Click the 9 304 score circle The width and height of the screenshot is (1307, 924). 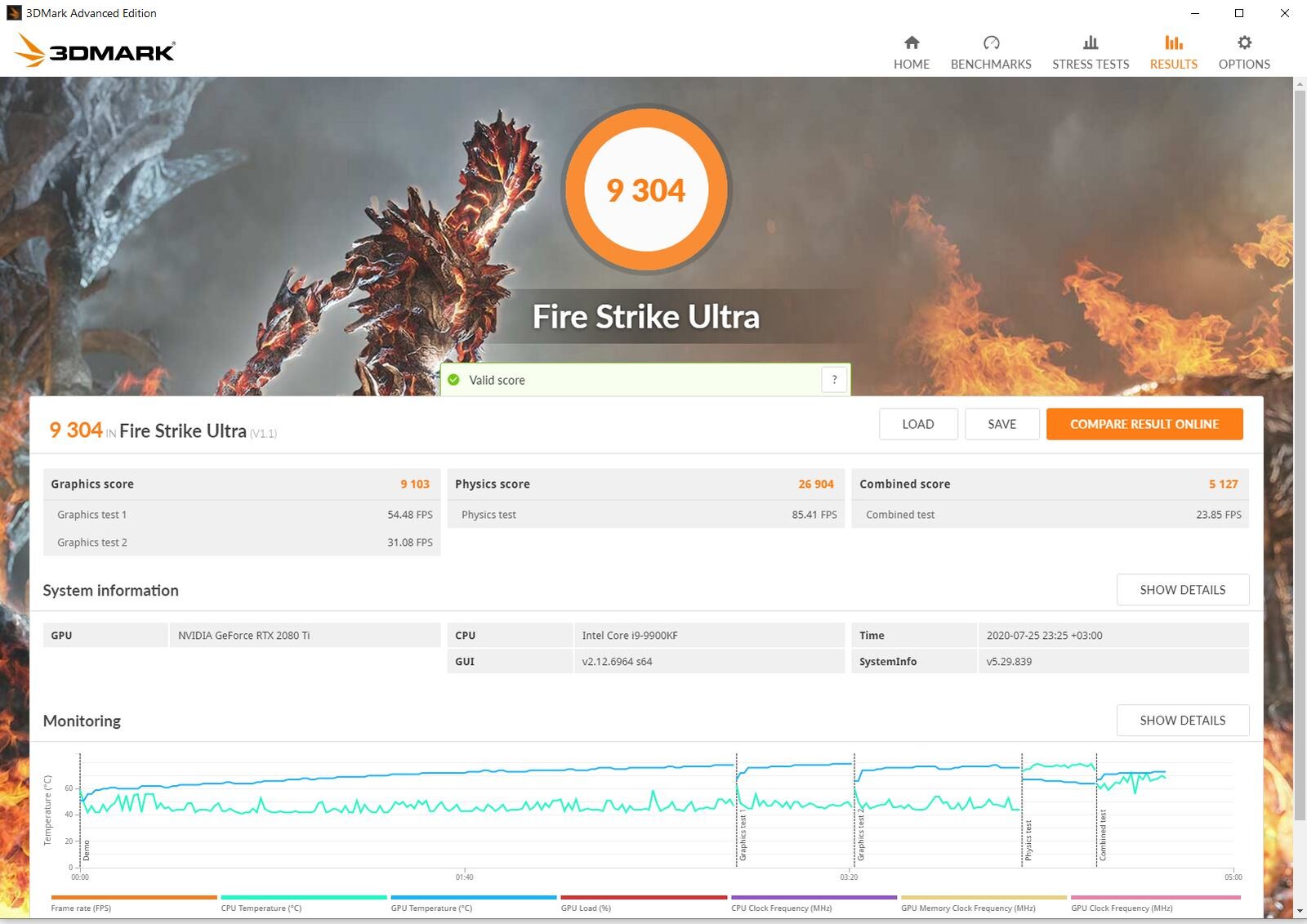click(x=646, y=190)
